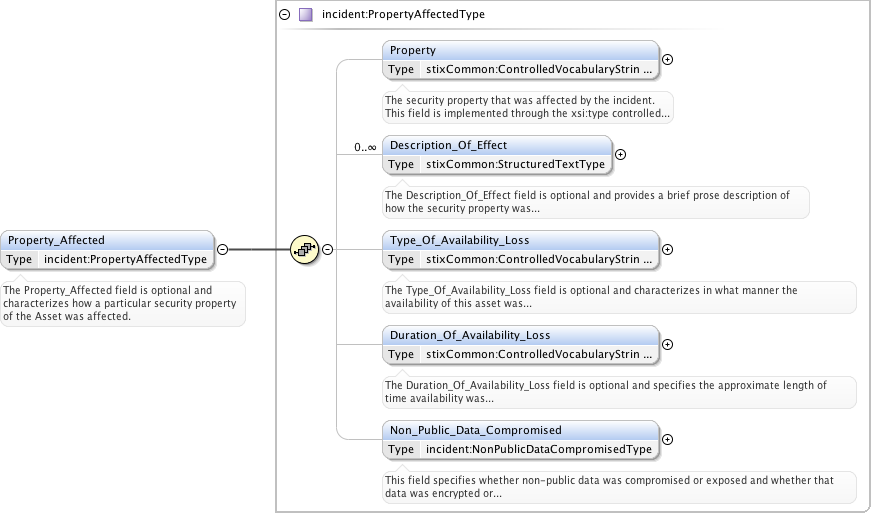The image size is (872, 514).
Task: Select the Property element header
Action: (x=520, y=50)
